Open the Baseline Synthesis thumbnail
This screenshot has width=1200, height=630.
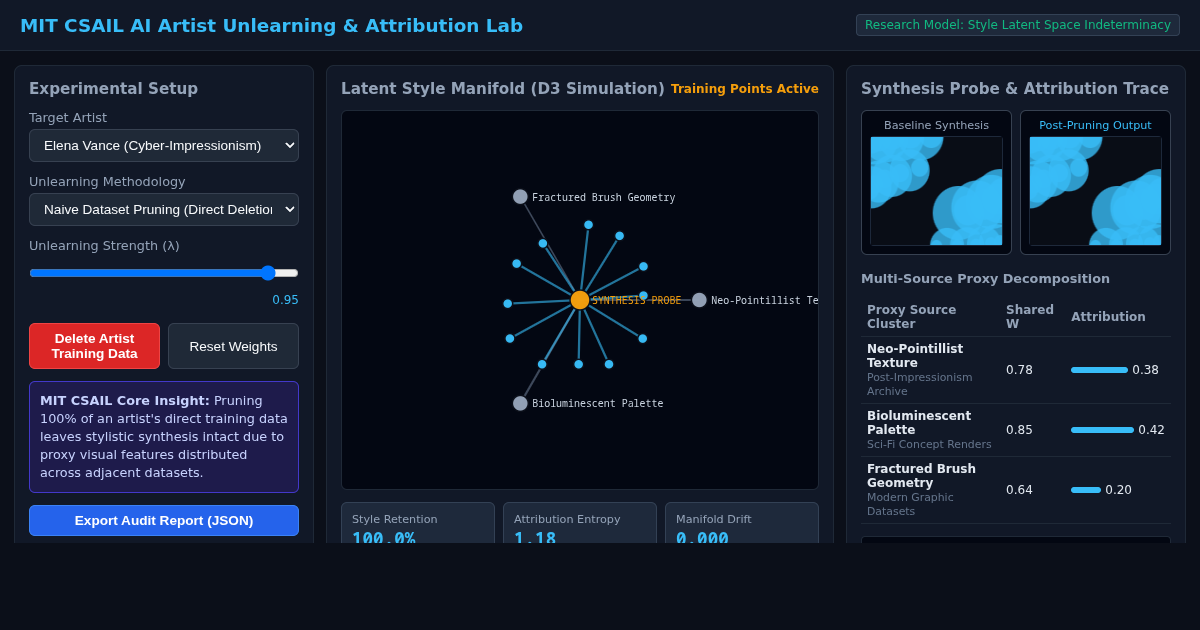pyautogui.click(x=936, y=191)
